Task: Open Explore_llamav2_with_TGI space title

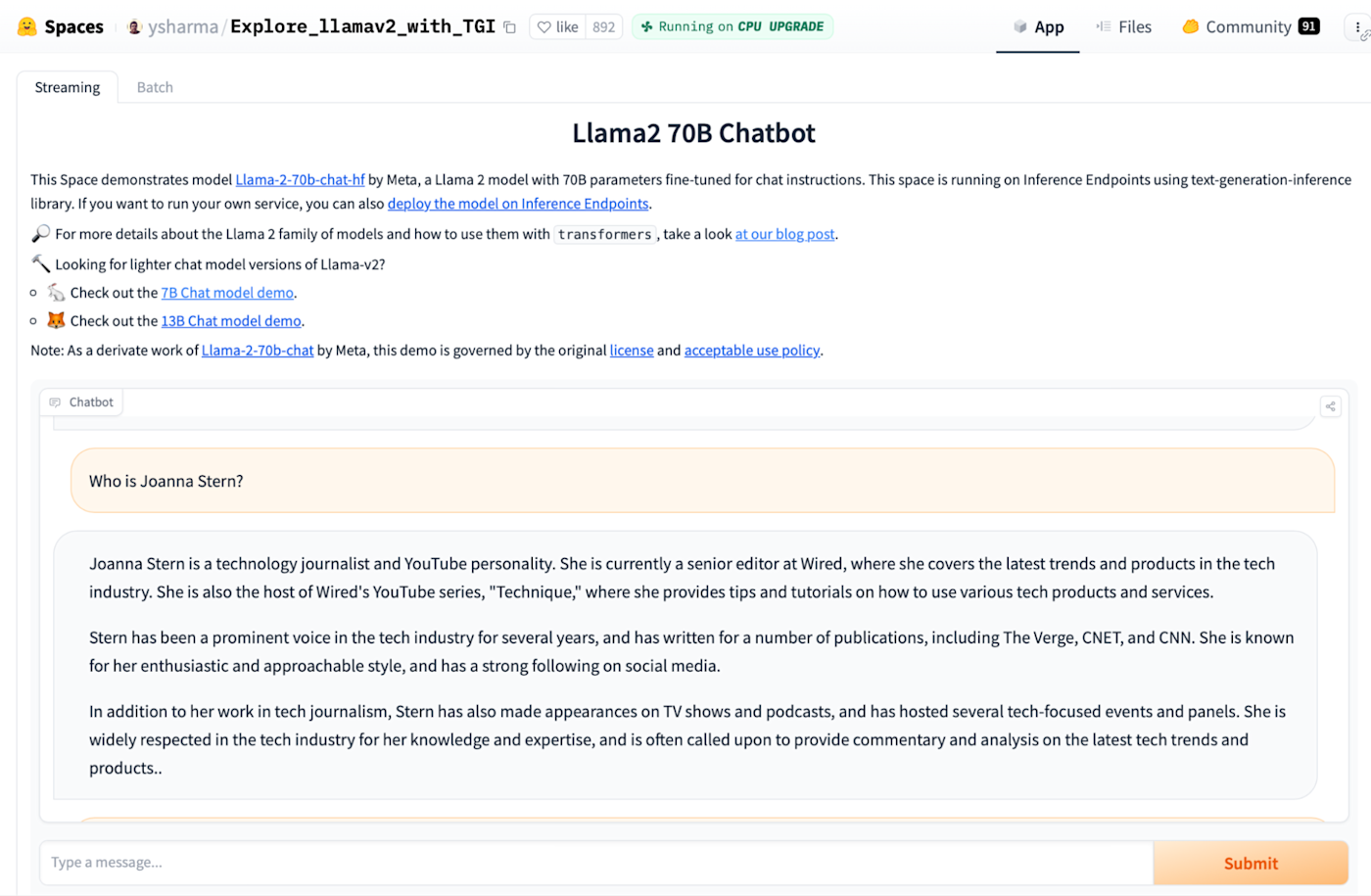Action: click(x=362, y=26)
